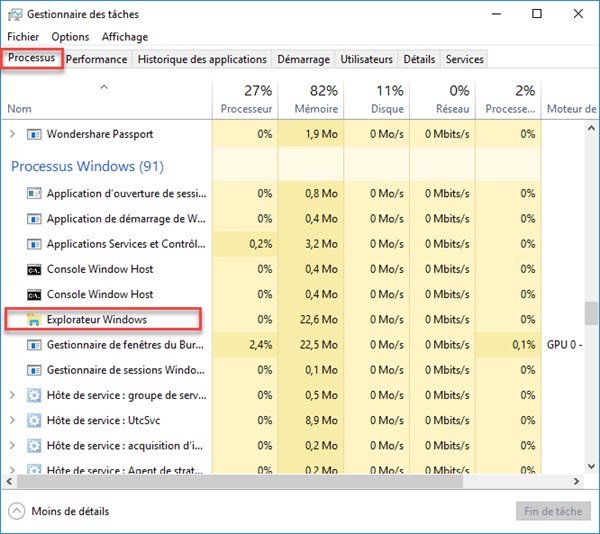
Task: Switch to the Processus tab
Action: click(32, 58)
